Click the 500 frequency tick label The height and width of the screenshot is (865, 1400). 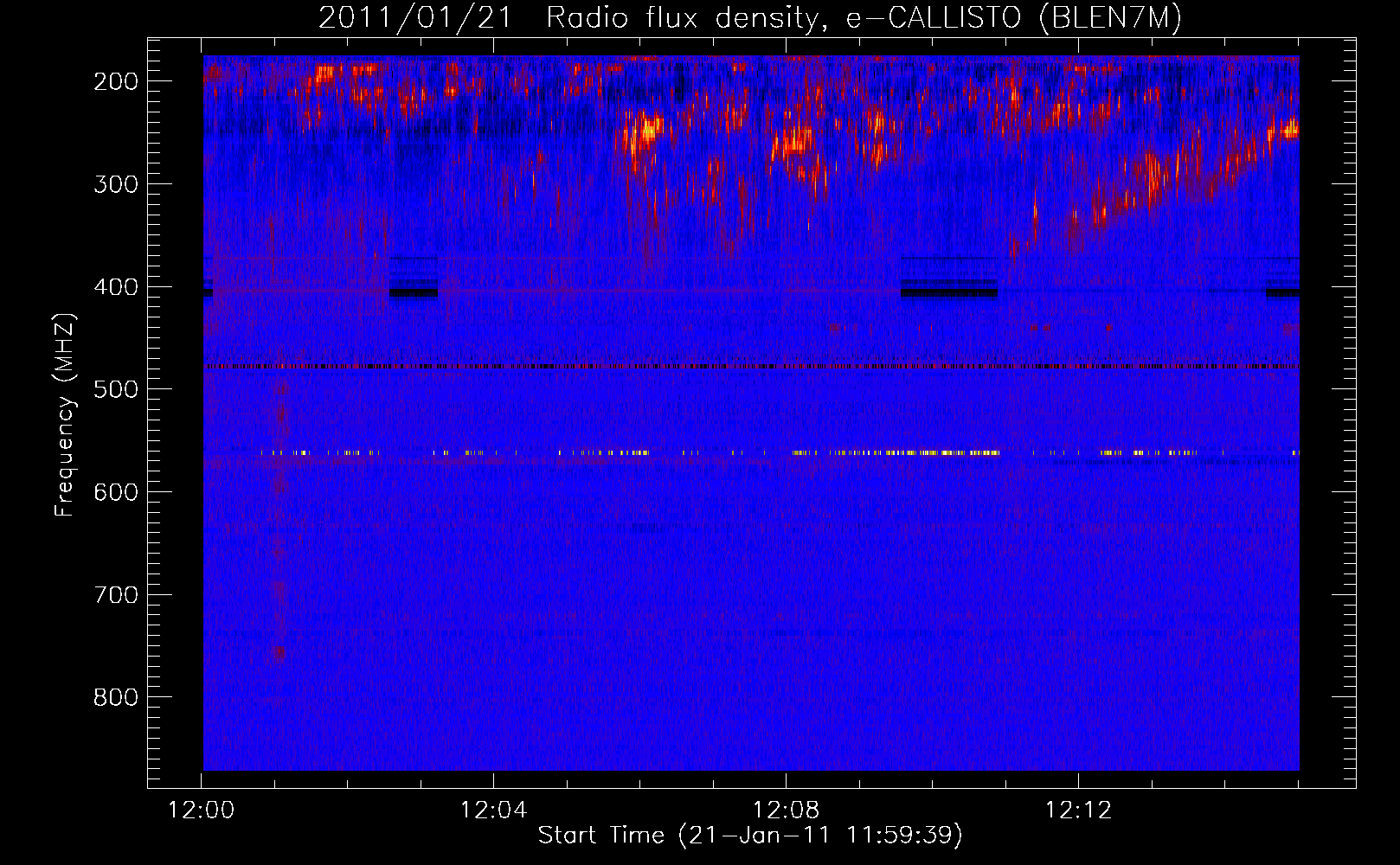pos(116,389)
